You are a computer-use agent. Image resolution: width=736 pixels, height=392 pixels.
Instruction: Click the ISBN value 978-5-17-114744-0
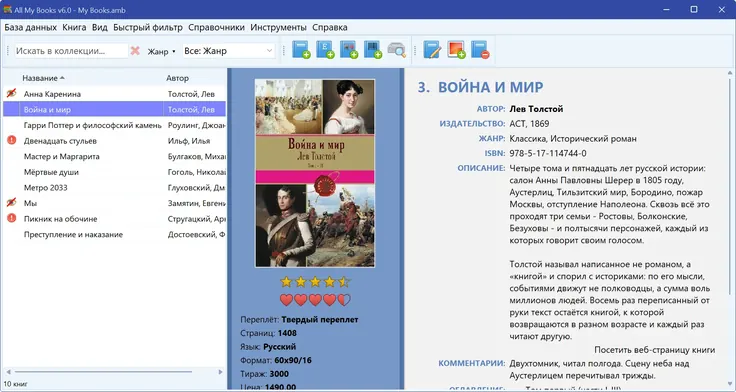[548, 153]
